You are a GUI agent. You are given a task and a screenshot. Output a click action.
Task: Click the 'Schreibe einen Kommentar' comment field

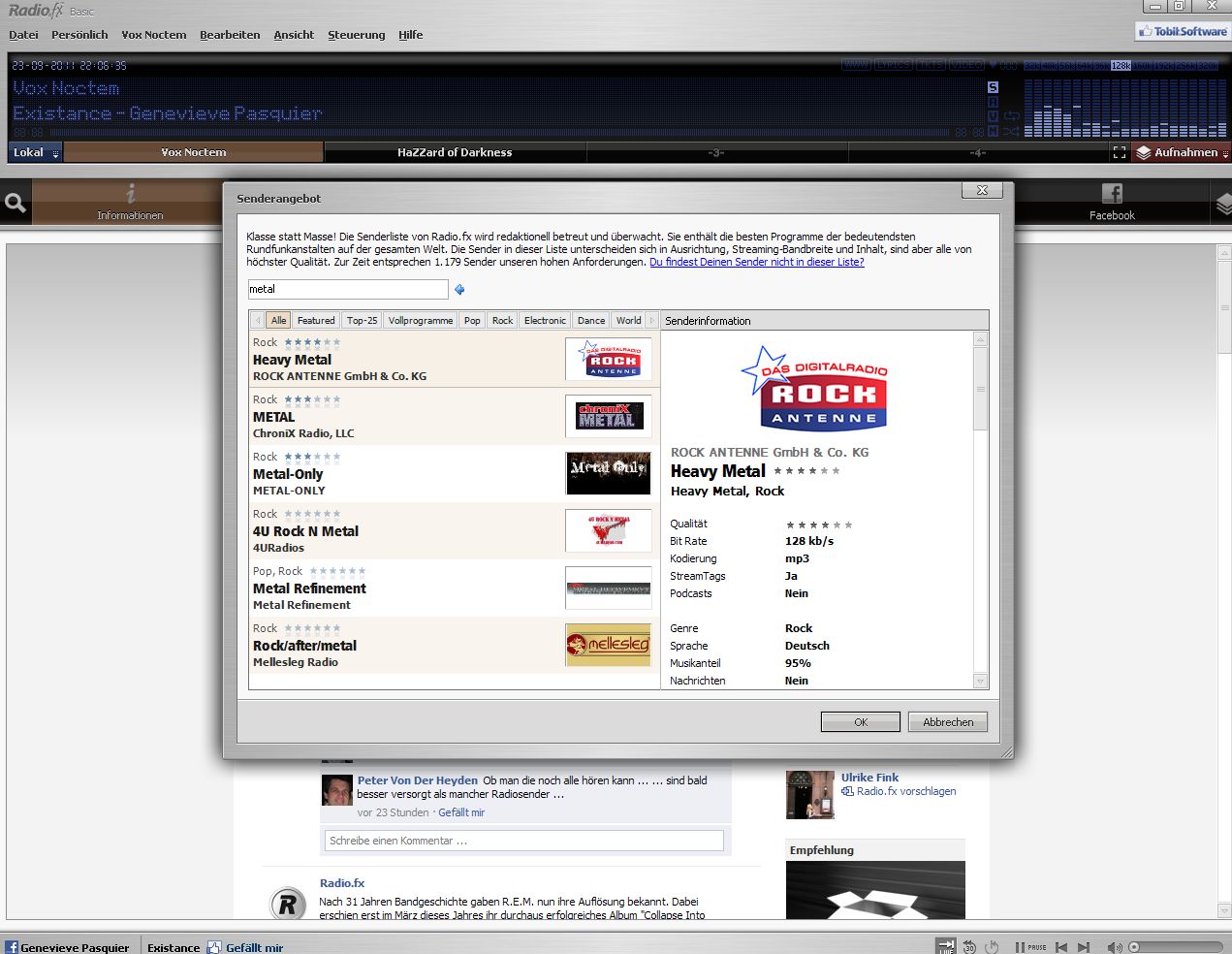524,841
